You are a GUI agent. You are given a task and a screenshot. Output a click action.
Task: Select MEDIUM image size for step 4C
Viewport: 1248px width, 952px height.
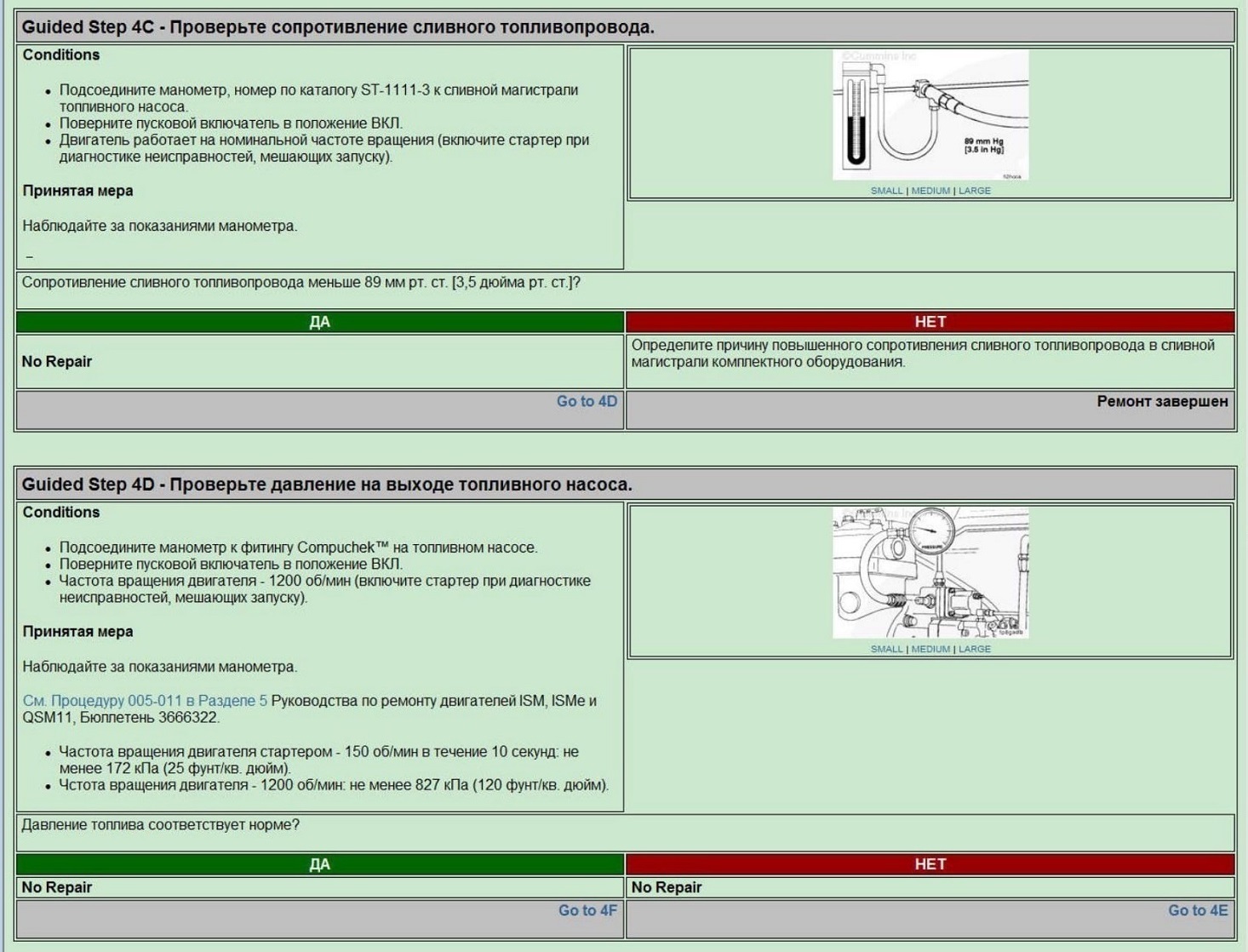pyautogui.click(x=930, y=191)
